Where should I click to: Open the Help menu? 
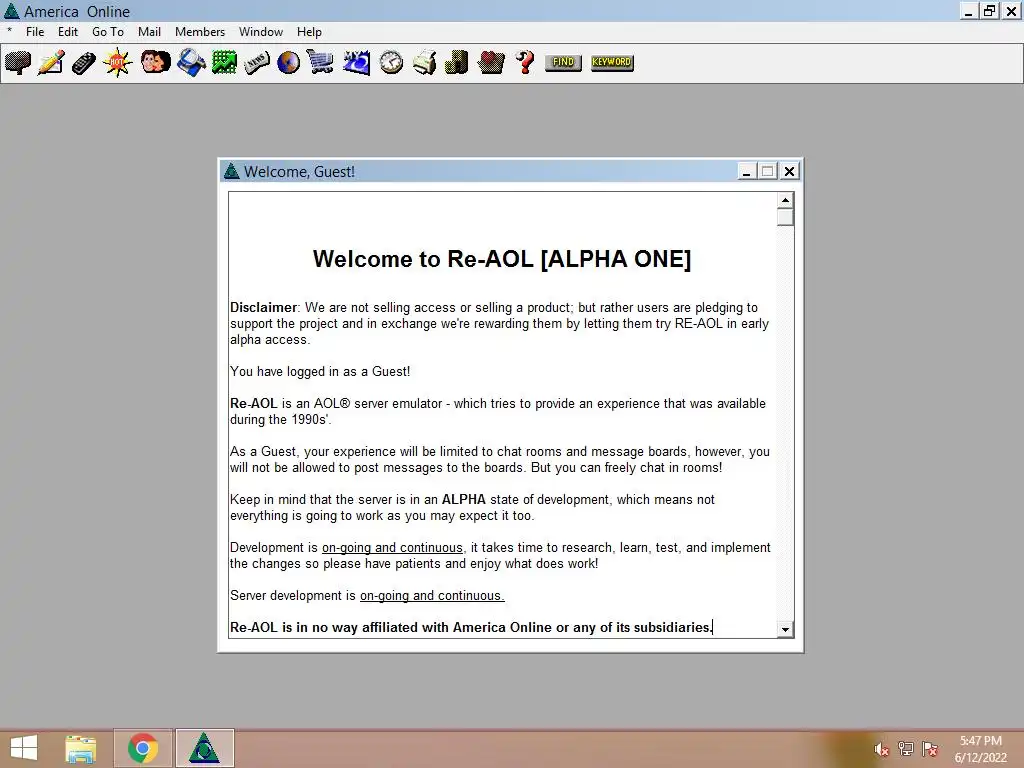pos(309,32)
